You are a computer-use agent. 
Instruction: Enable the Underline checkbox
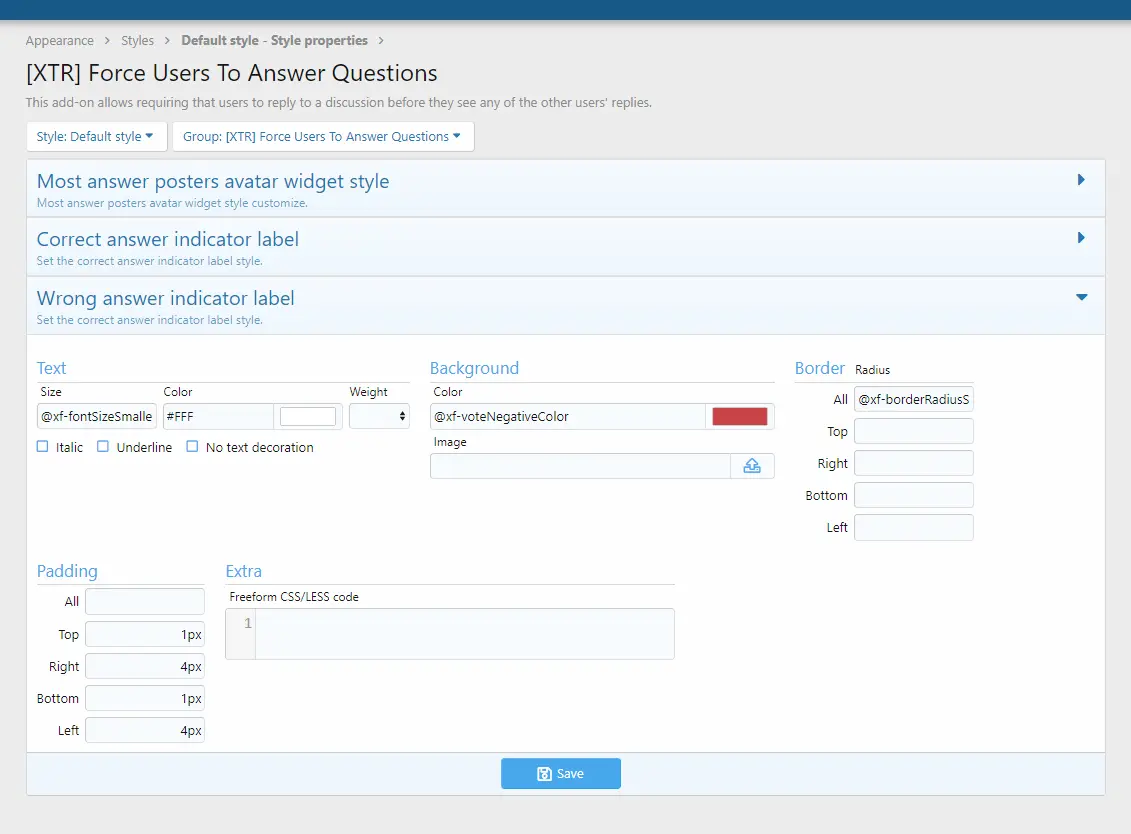pos(103,447)
